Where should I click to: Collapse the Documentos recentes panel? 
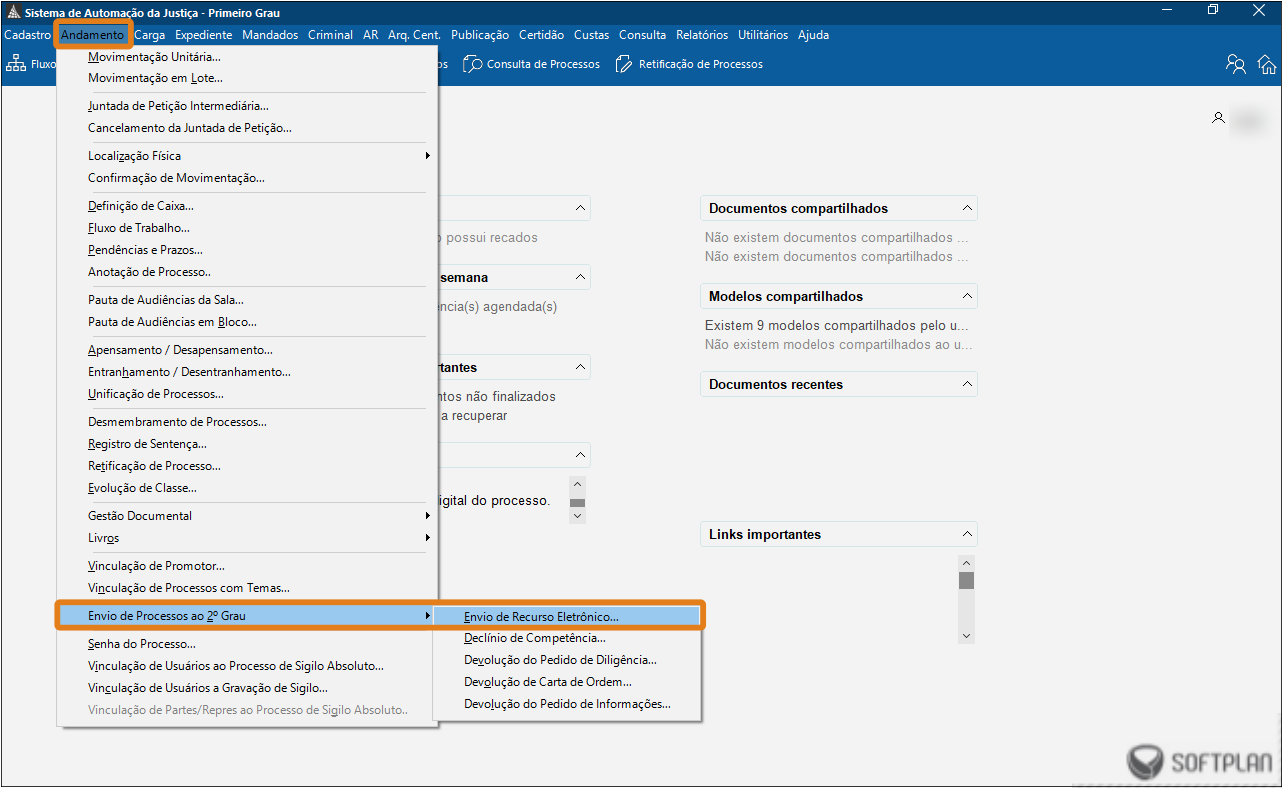966,384
